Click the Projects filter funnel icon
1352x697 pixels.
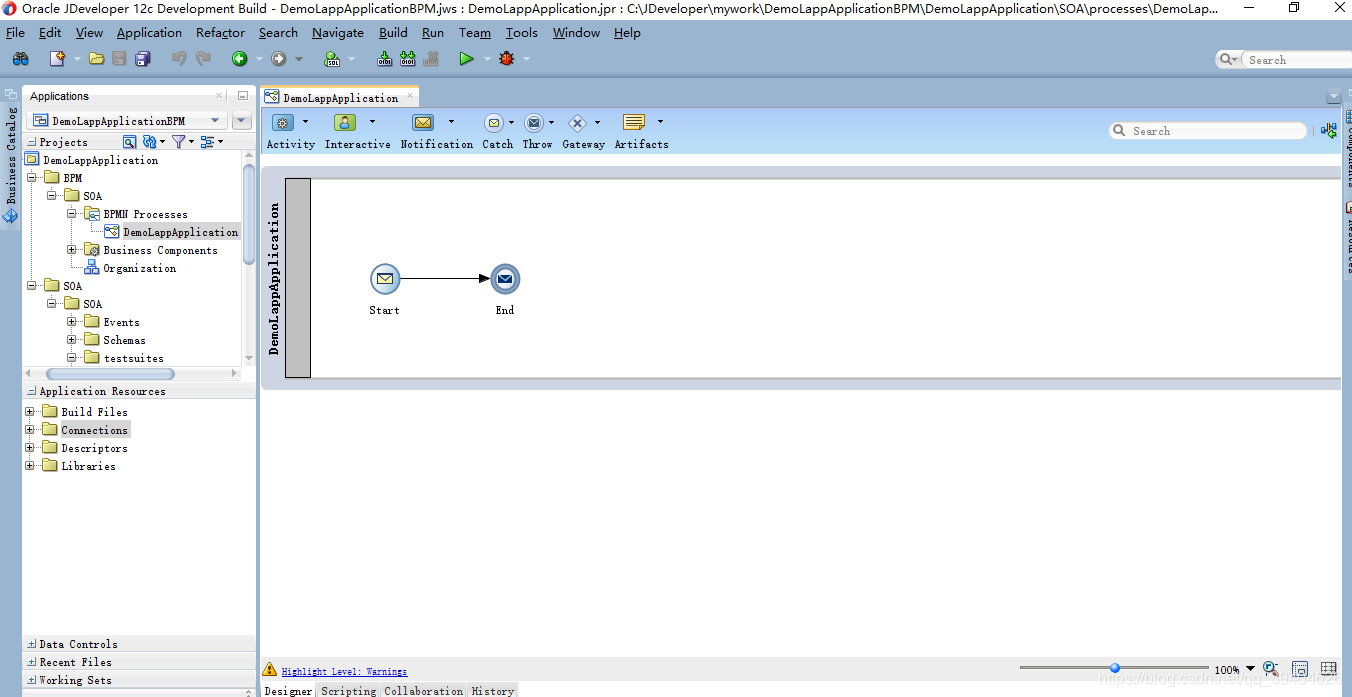point(178,142)
